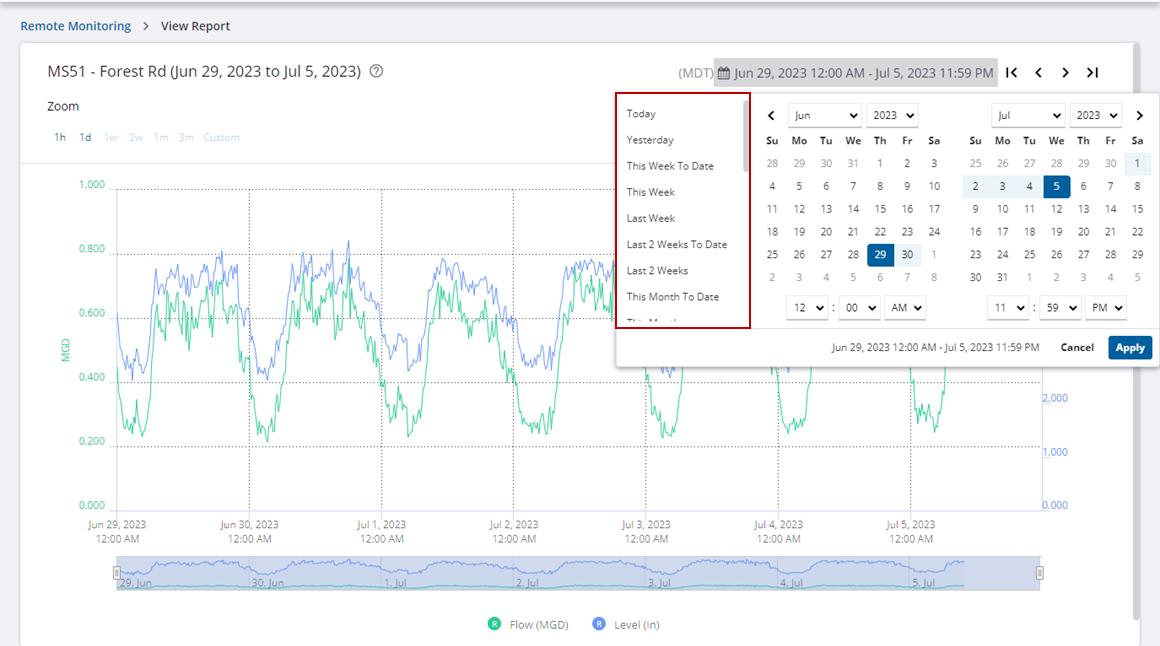The height and width of the screenshot is (646, 1160).
Task: Advance to next date range arrow
Action: (x=1066, y=72)
